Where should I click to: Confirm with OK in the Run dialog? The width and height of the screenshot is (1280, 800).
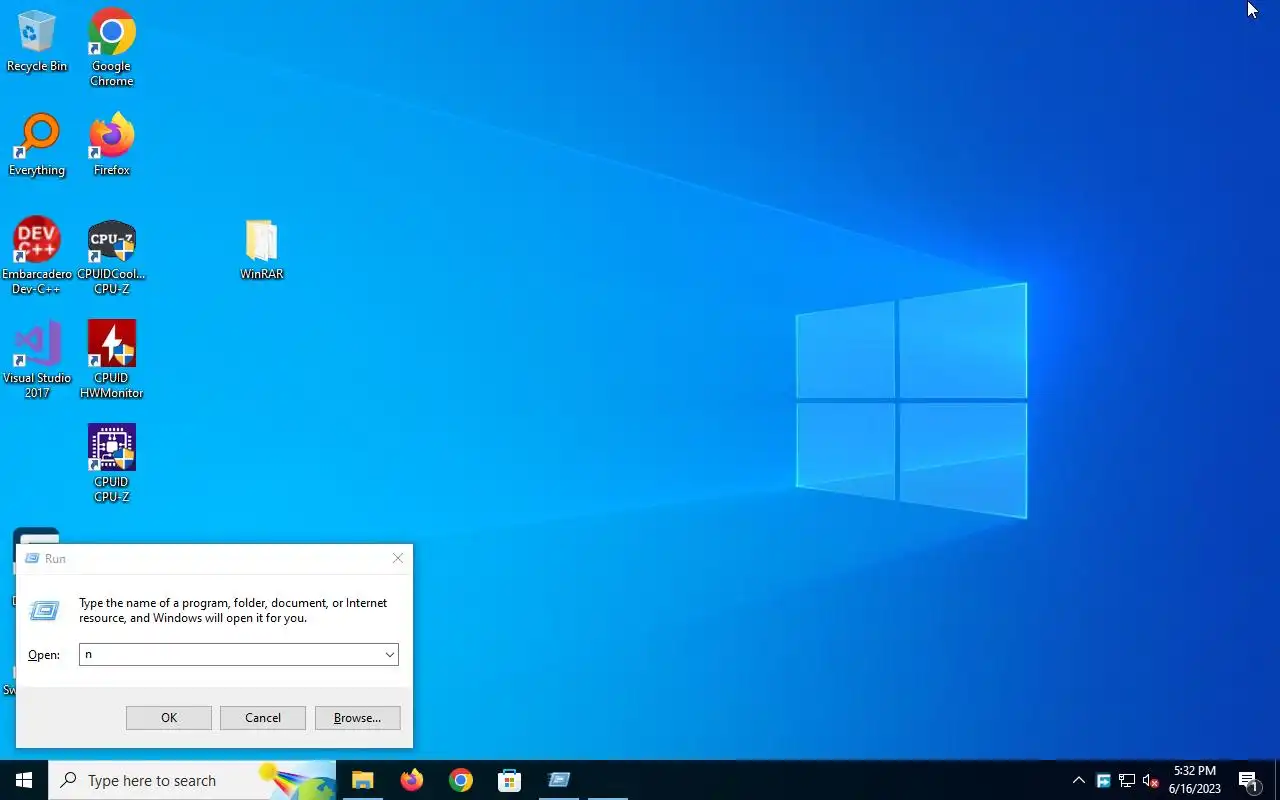(x=169, y=718)
